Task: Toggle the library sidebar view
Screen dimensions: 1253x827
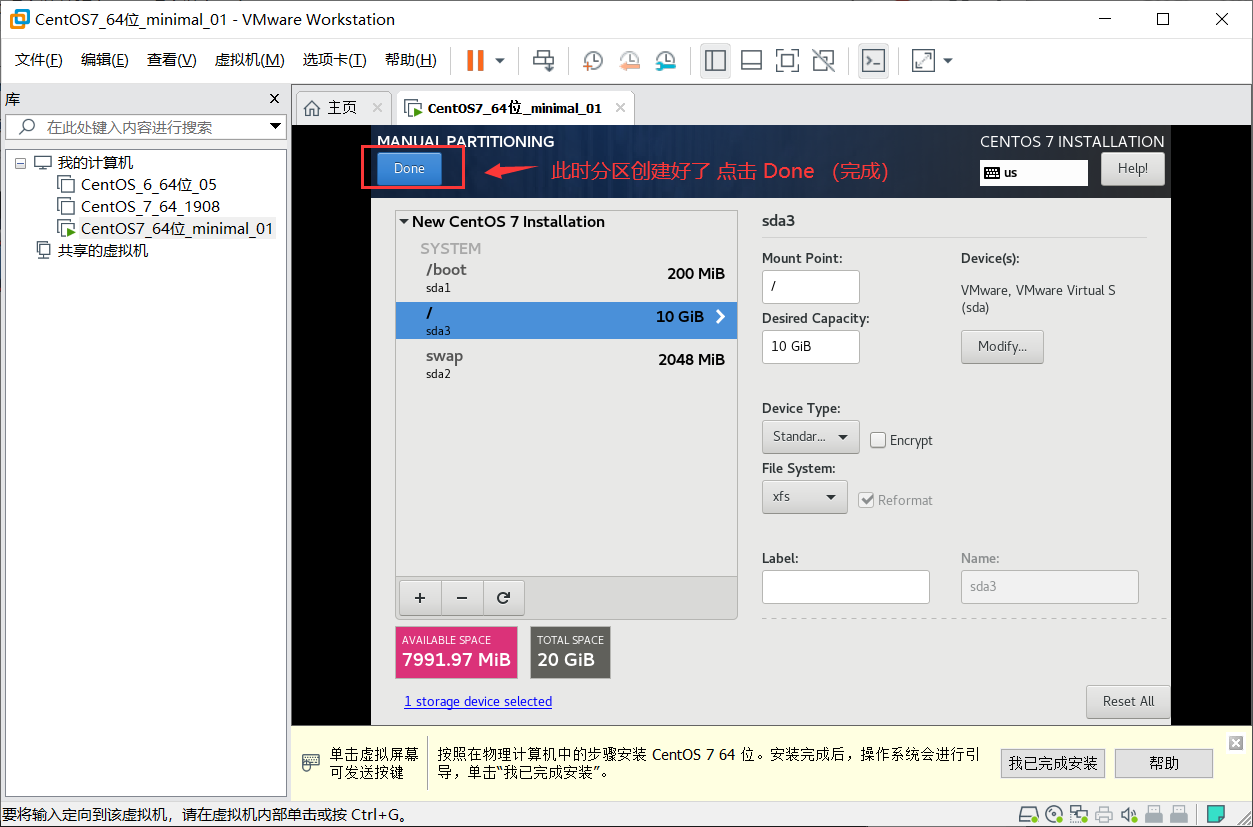Action: click(715, 61)
